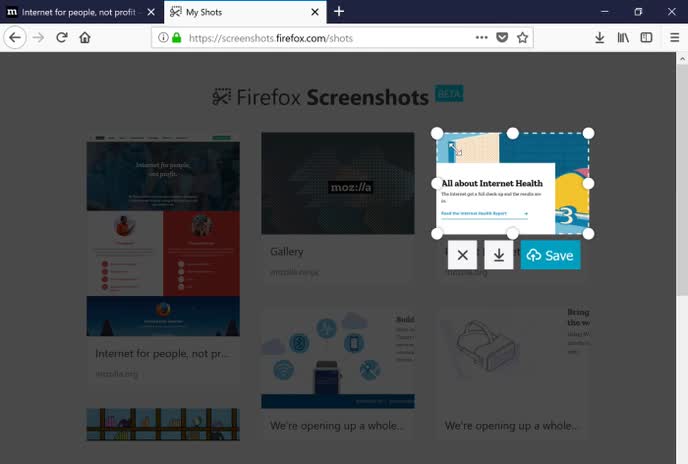Image resolution: width=688 pixels, height=464 pixels.
Task: Click mozilla.org under Internet for people shot
Action: pyautogui.click(x=117, y=374)
